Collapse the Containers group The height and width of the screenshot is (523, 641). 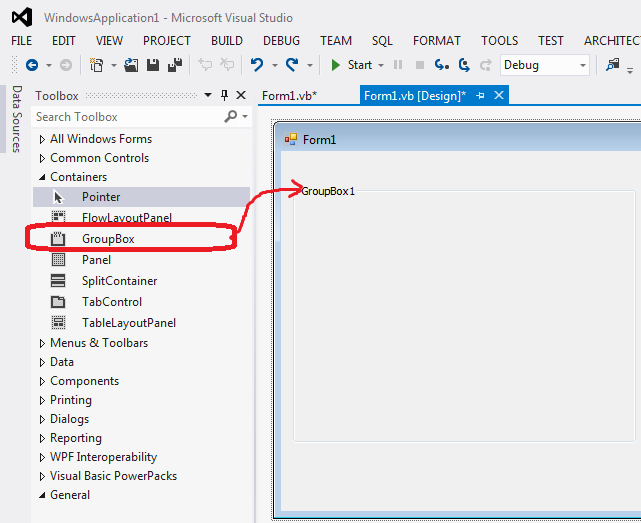pyautogui.click(x=42, y=177)
